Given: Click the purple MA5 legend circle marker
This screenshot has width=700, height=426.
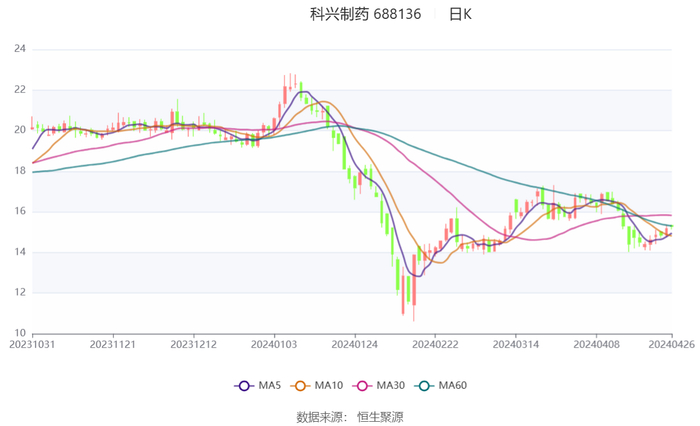Looking at the screenshot, I should (244, 386).
